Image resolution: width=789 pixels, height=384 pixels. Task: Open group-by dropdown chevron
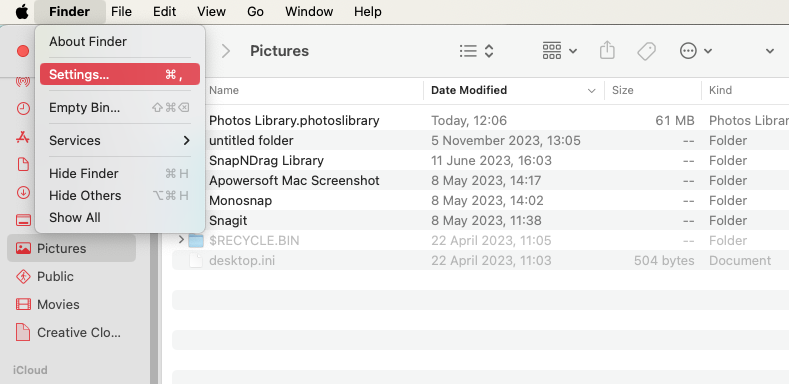tap(573, 51)
